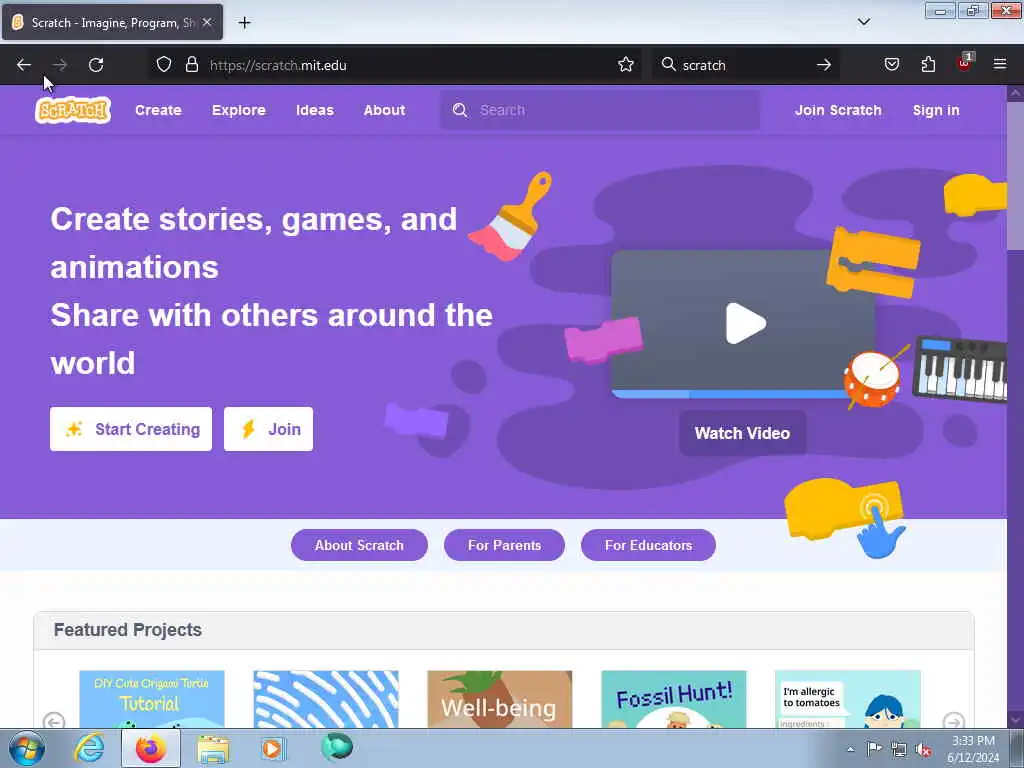Viewport: 1024px width, 768px height.
Task: Open a new tab with the plus button
Action: tap(244, 23)
